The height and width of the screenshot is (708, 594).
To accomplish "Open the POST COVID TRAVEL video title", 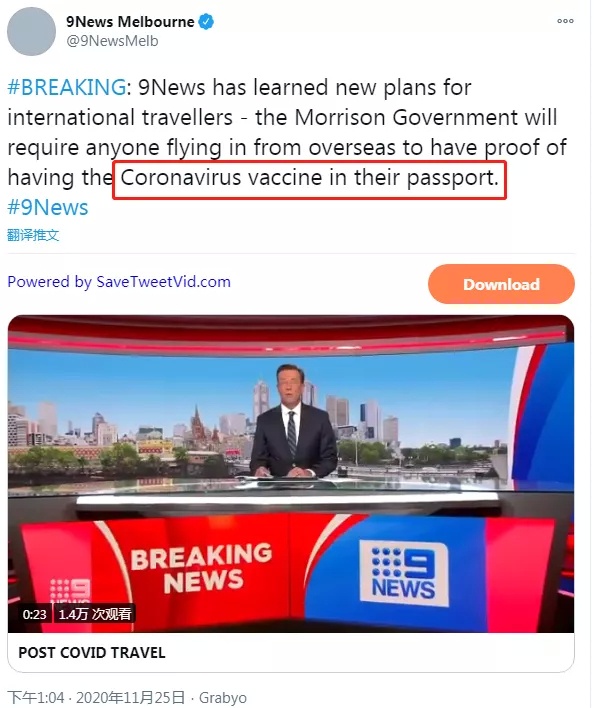I will click(x=92, y=652).
